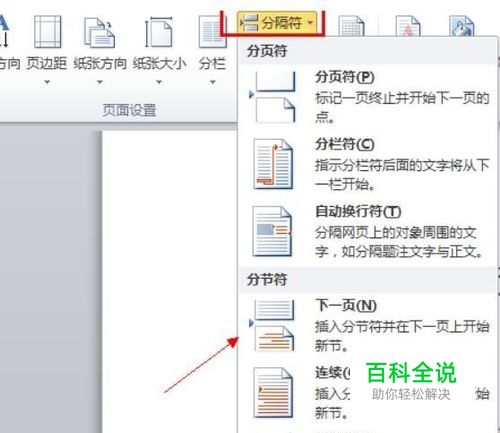The width and height of the screenshot is (500, 433).
Task: Select the 分页符(P) page break option
Action: click(367, 97)
